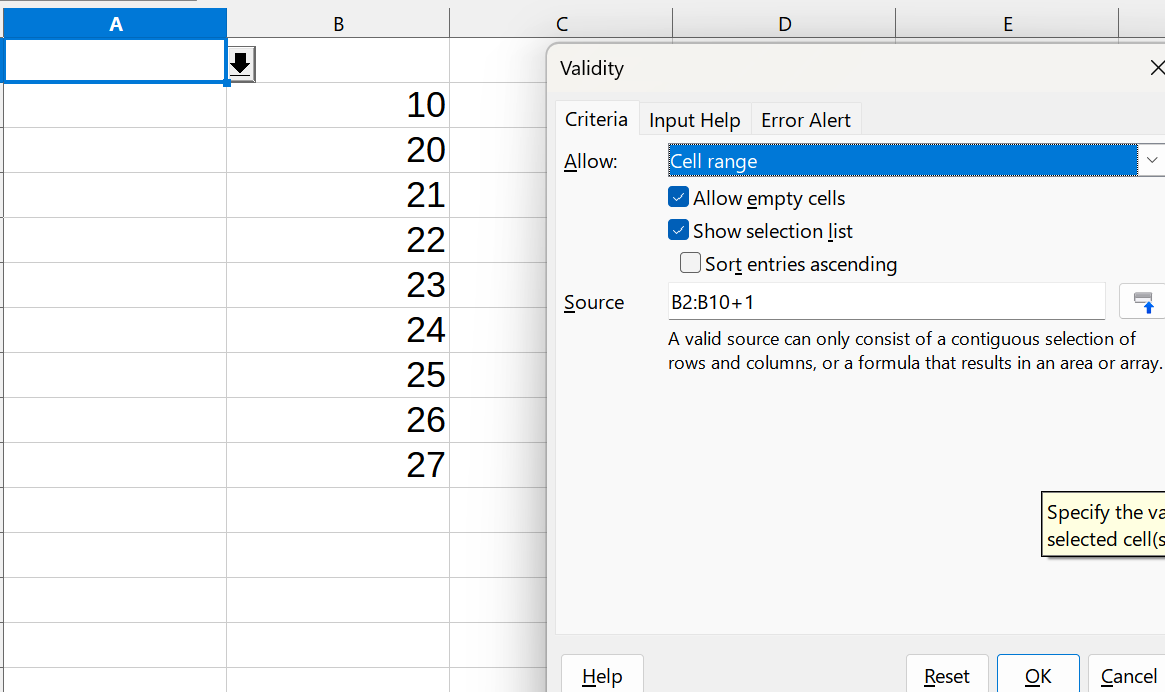Click Reset to restore dialog defaults
The image size is (1165, 692).
(946, 674)
